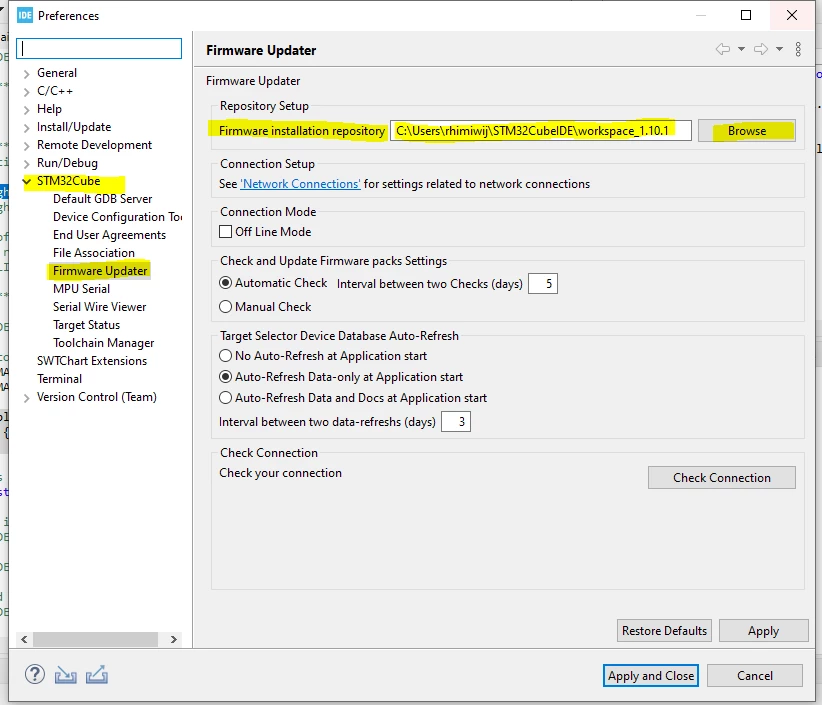822x705 pixels.
Task: Click the tree horizontal scrollbar thumb
Action: pyautogui.click(x=95, y=639)
